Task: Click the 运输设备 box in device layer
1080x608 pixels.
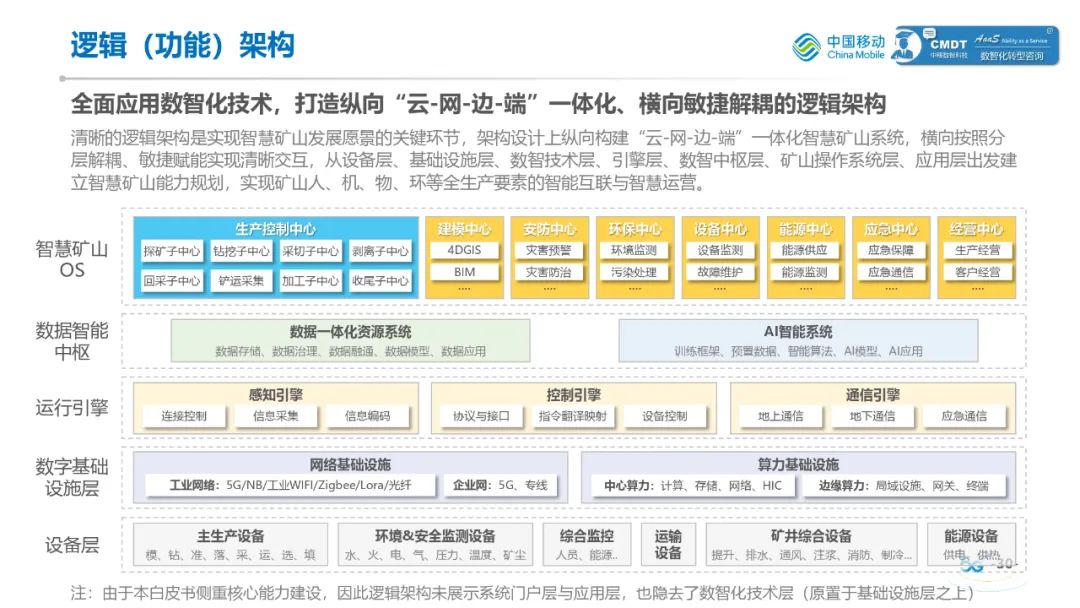Action: (x=668, y=545)
